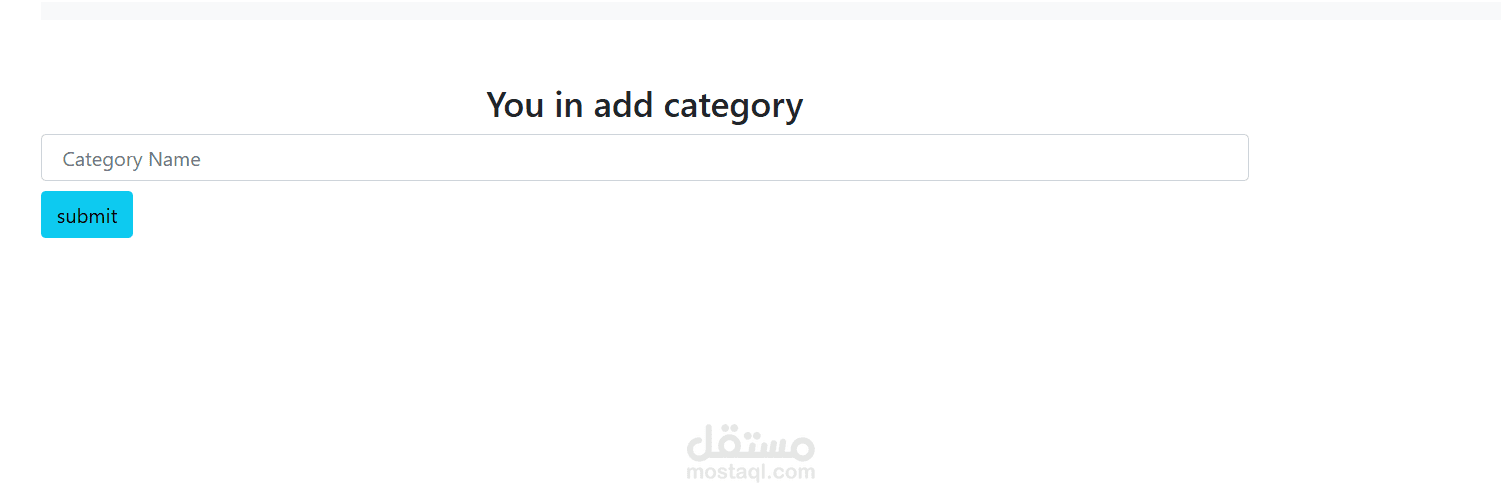Click the word "You" in the heading

[x=515, y=104]
